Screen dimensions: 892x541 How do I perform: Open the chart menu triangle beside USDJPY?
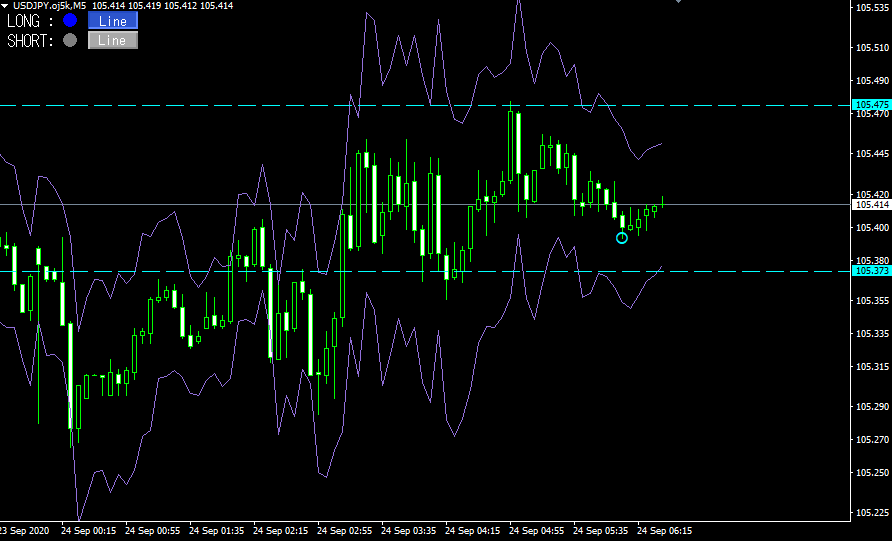click(5, 6)
